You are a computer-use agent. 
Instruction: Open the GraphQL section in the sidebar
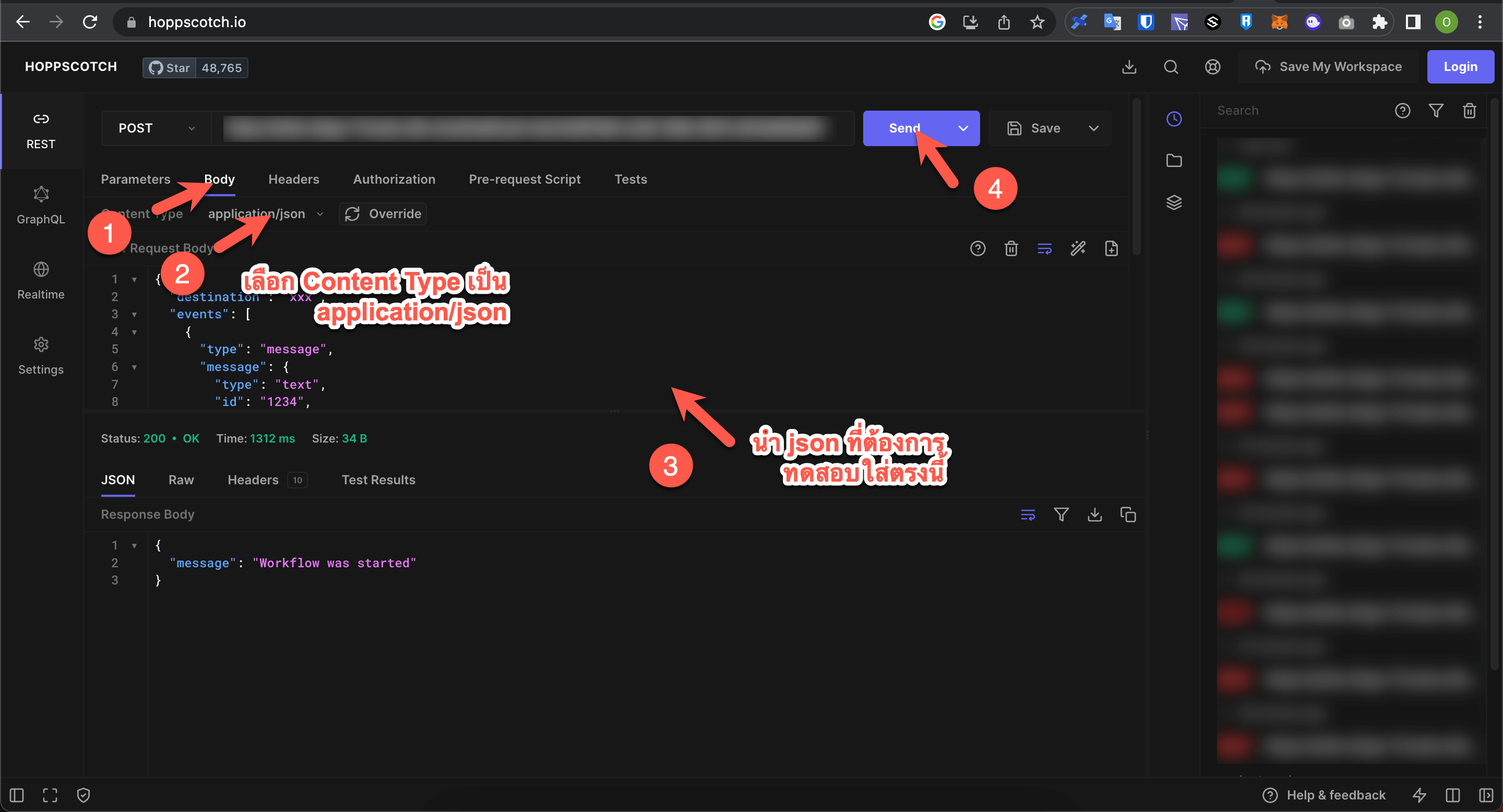(x=41, y=204)
